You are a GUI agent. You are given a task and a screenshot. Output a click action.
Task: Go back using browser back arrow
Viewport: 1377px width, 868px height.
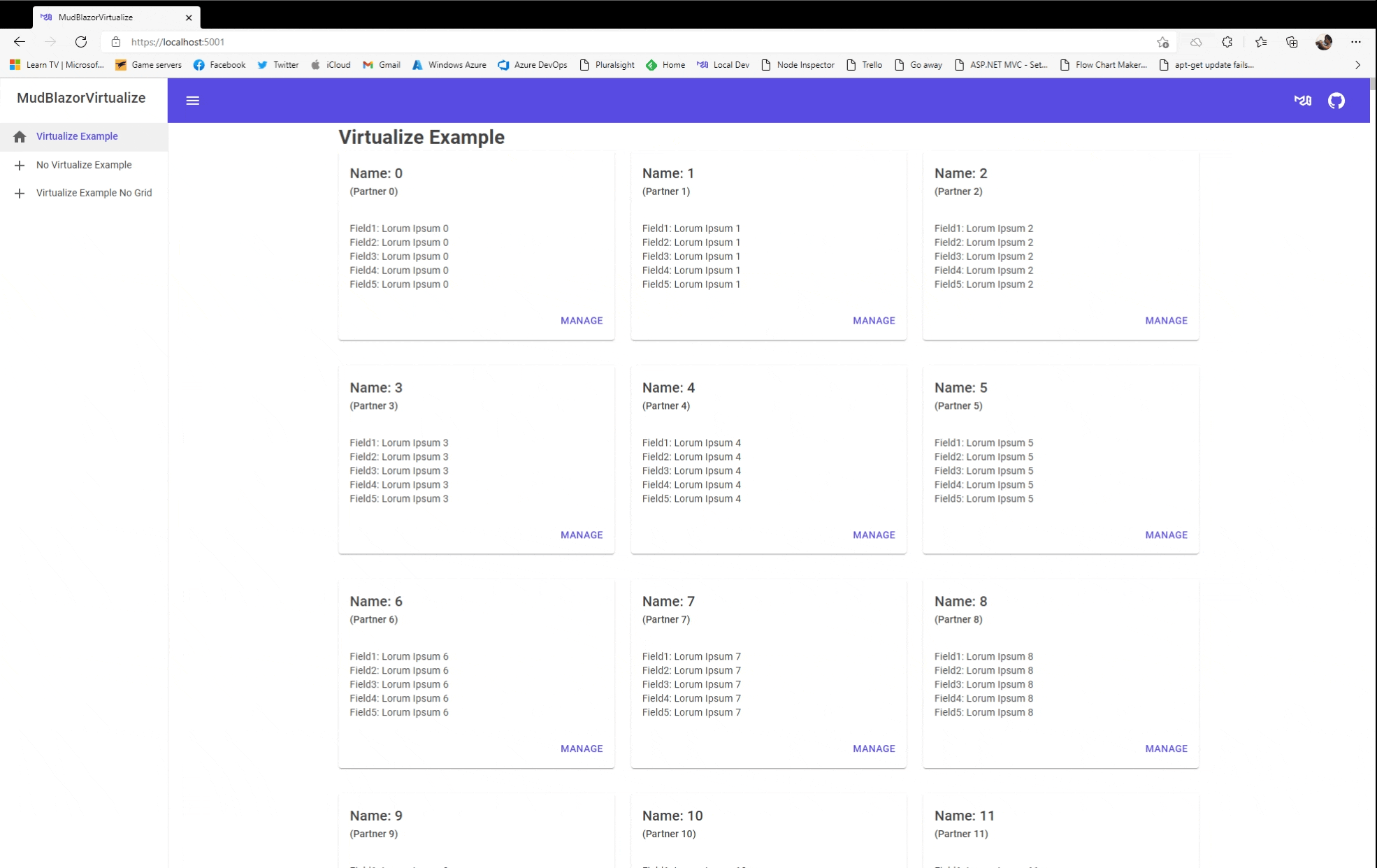point(20,42)
